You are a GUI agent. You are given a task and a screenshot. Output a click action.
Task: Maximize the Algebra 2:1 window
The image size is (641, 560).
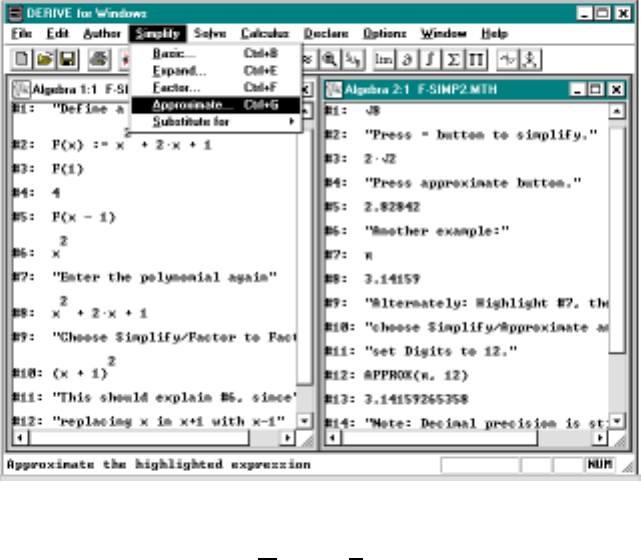(x=595, y=89)
